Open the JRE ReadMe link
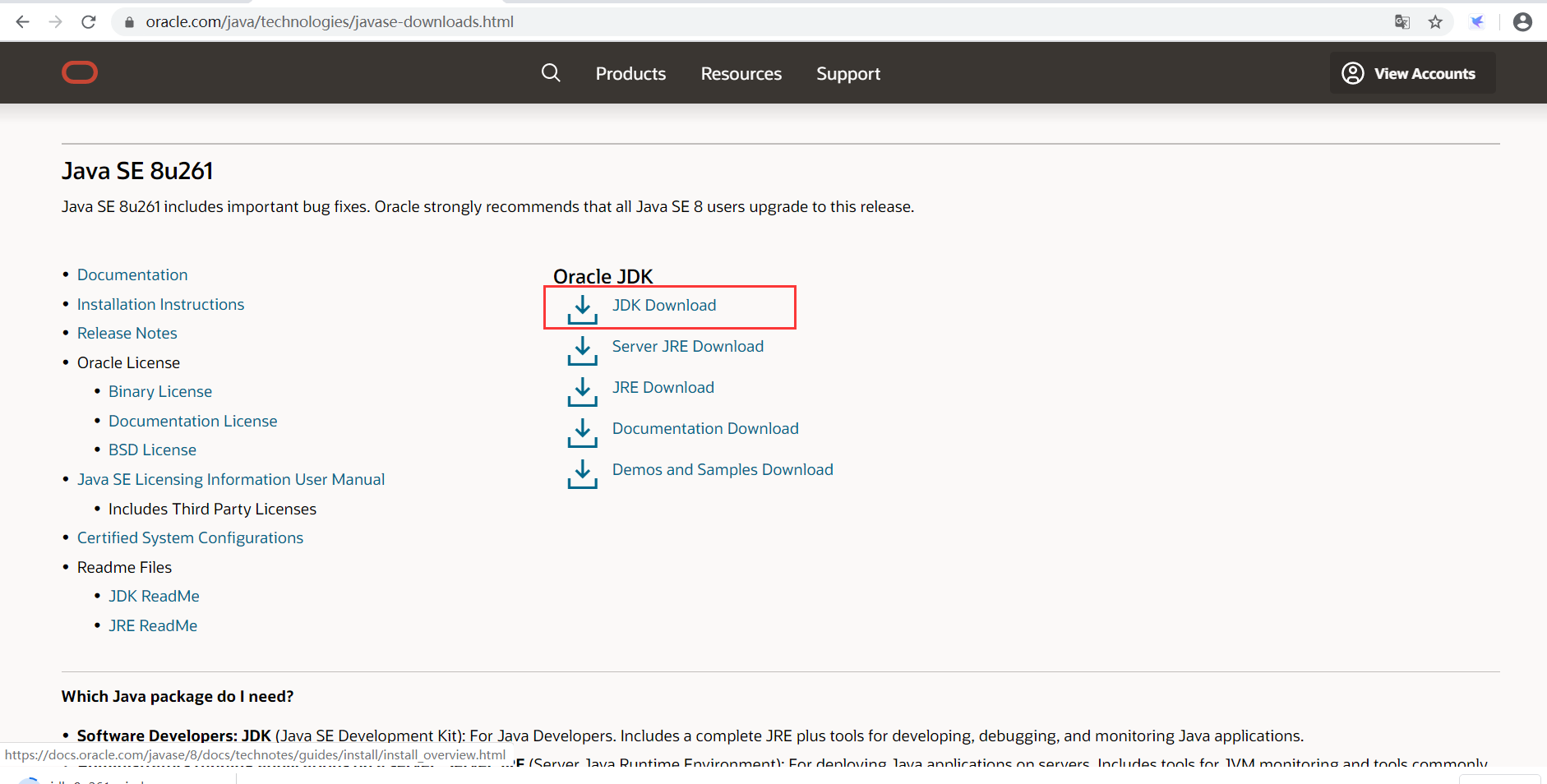The width and height of the screenshot is (1547, 784). click(x=153, y=625)
